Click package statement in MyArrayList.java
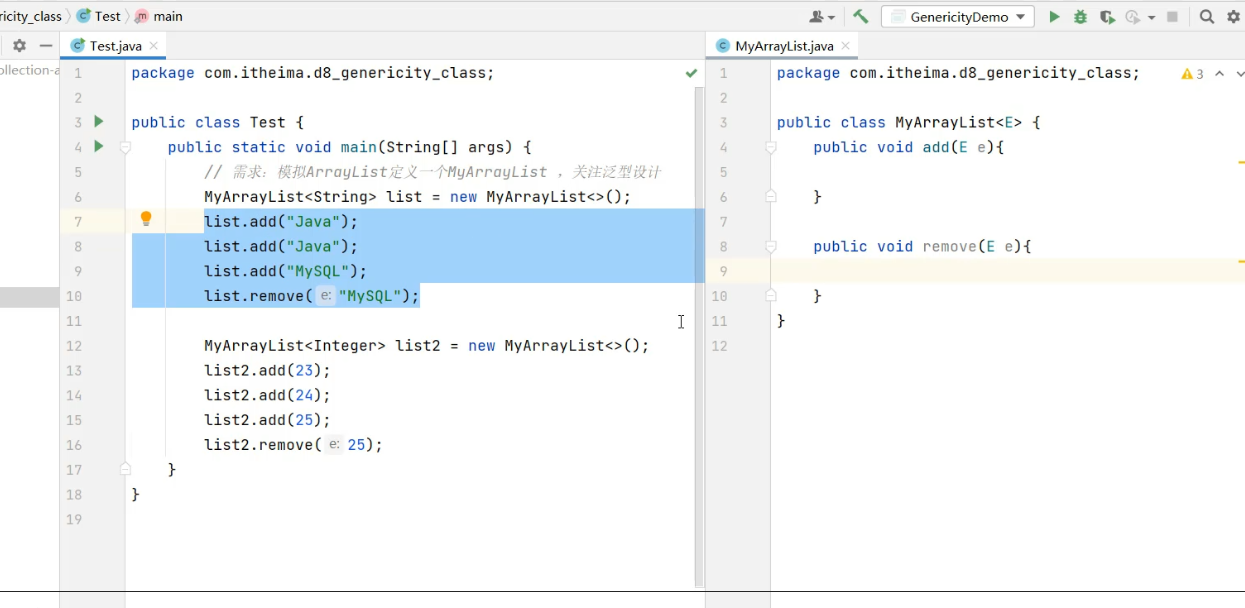 pyautogui.click(x=958, y=73)
